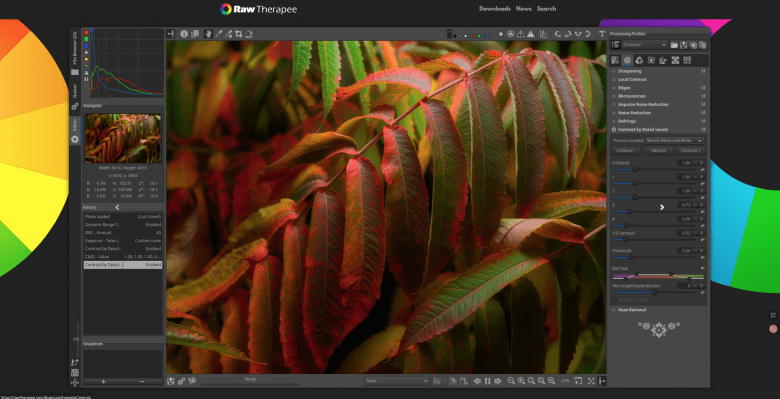Edit image in external editor
Image resolution: width=780 pixels, height=399 pixels.
coord(192,381)
